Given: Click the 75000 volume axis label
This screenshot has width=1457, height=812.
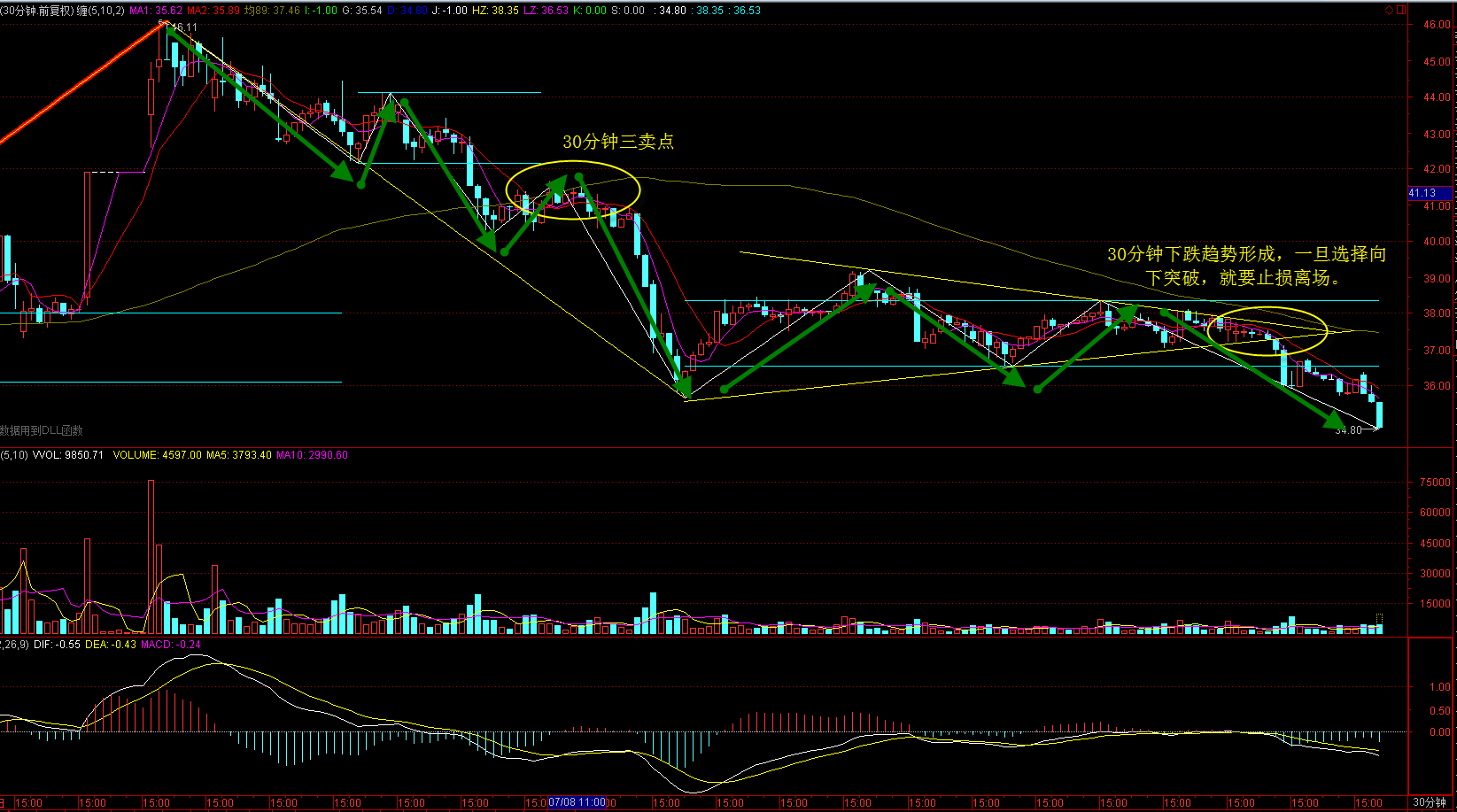Looking at the screenshot, I should pos(1435,483).
